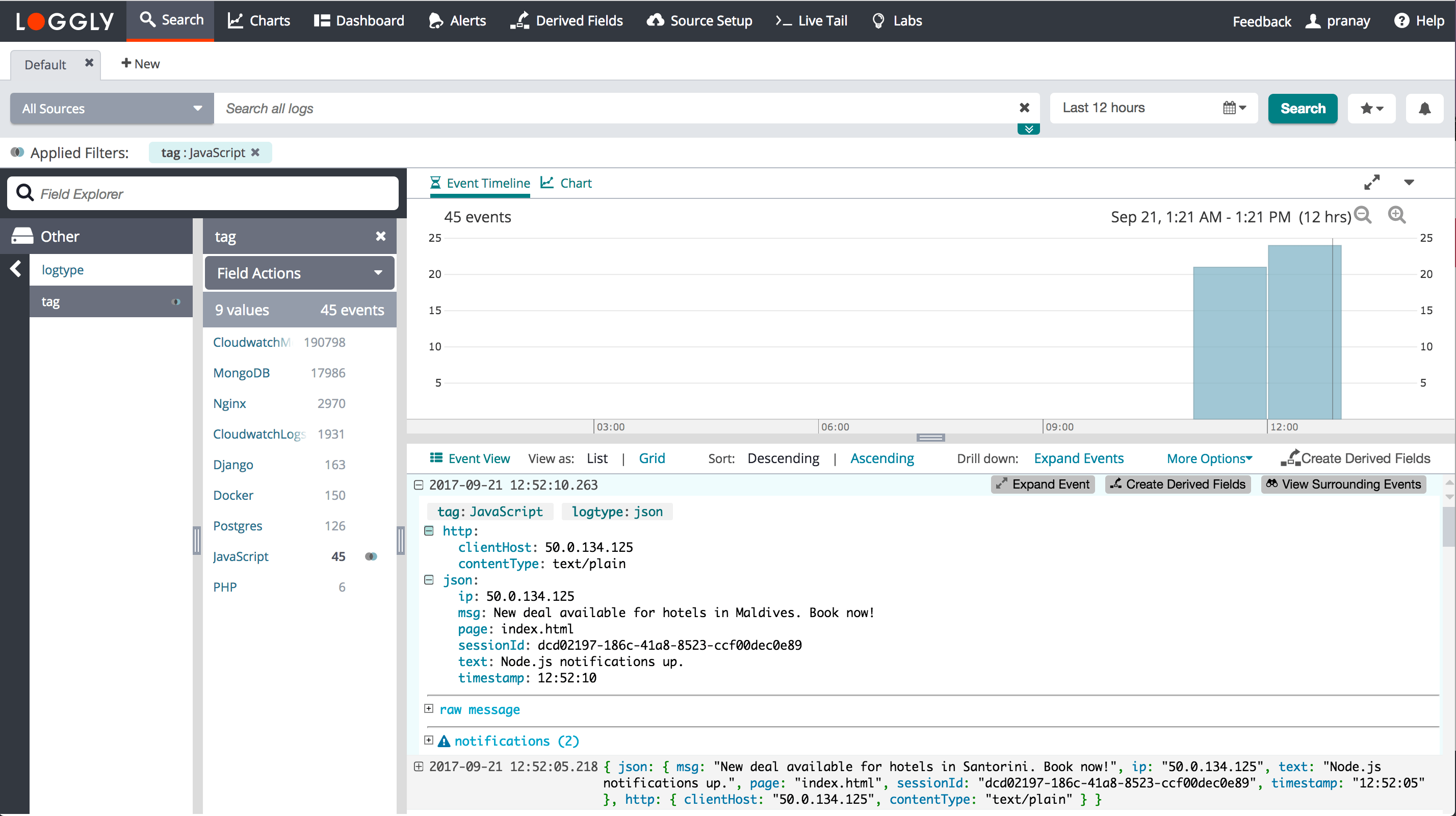The width and height of the screenshot is (1456, 816).
Task: Click the Ascending sort link
Action: [x=882, y=458]
